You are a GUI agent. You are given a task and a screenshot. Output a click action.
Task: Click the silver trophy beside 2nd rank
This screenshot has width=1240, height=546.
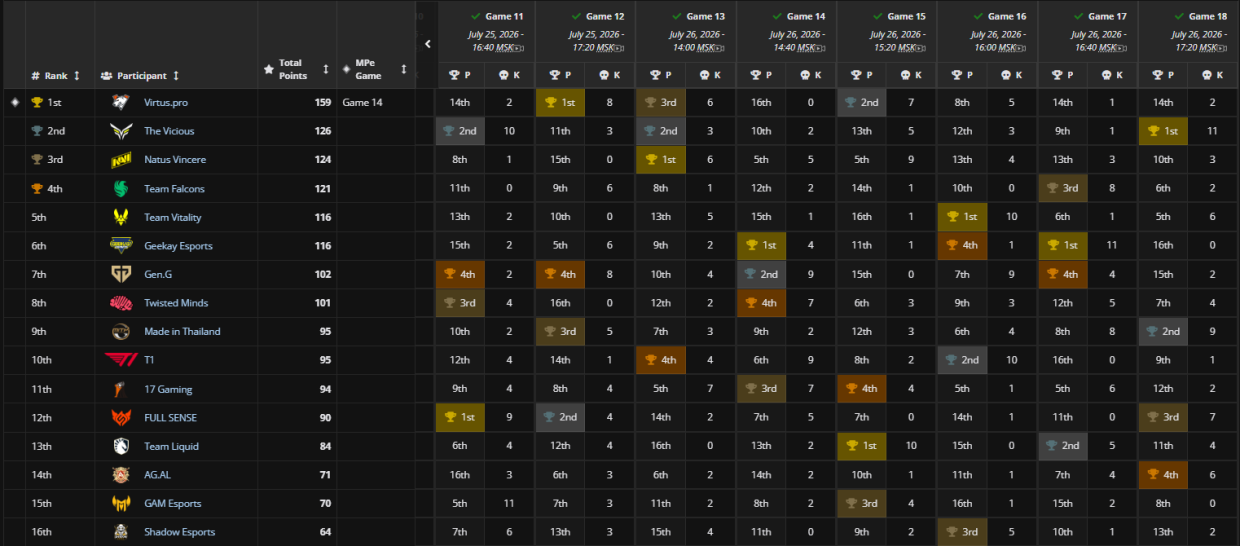pos(37,131)
